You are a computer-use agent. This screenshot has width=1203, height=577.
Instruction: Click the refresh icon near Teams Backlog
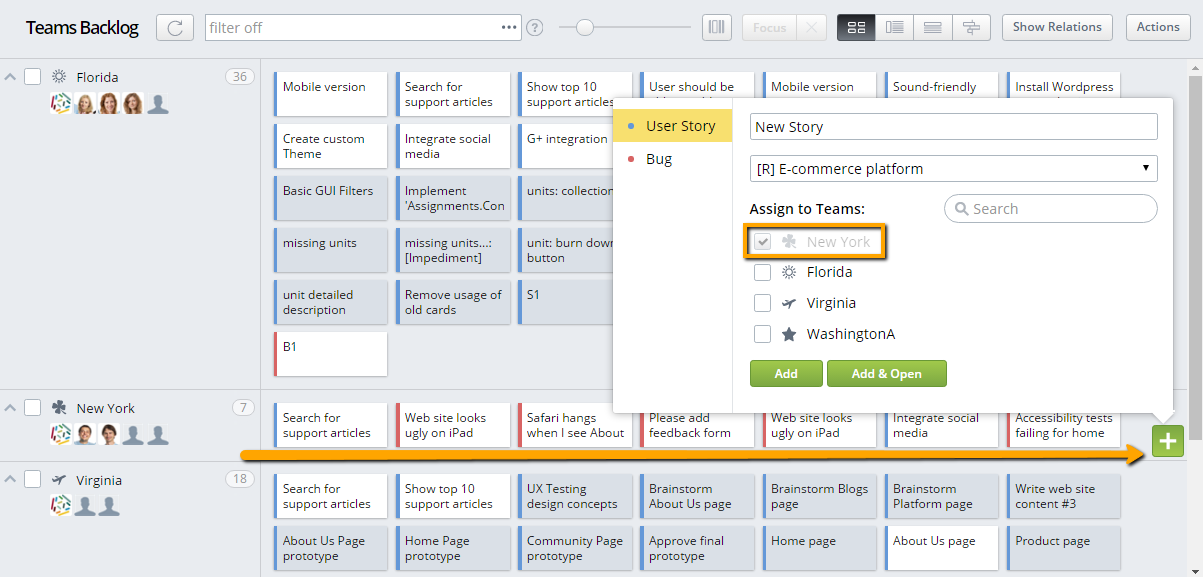[x=174, y=27]
